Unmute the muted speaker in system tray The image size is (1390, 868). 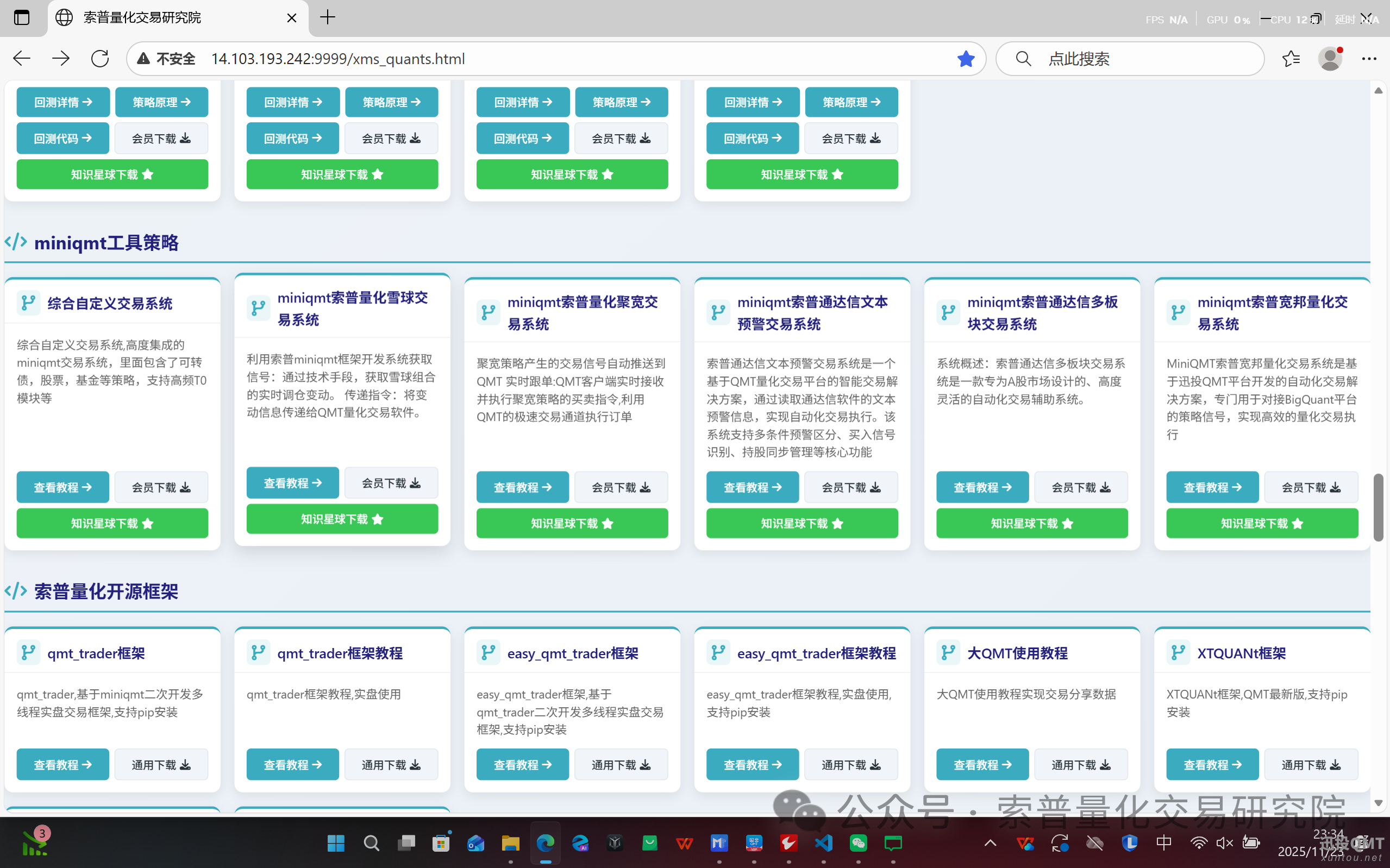click(x=1225, y=844)
